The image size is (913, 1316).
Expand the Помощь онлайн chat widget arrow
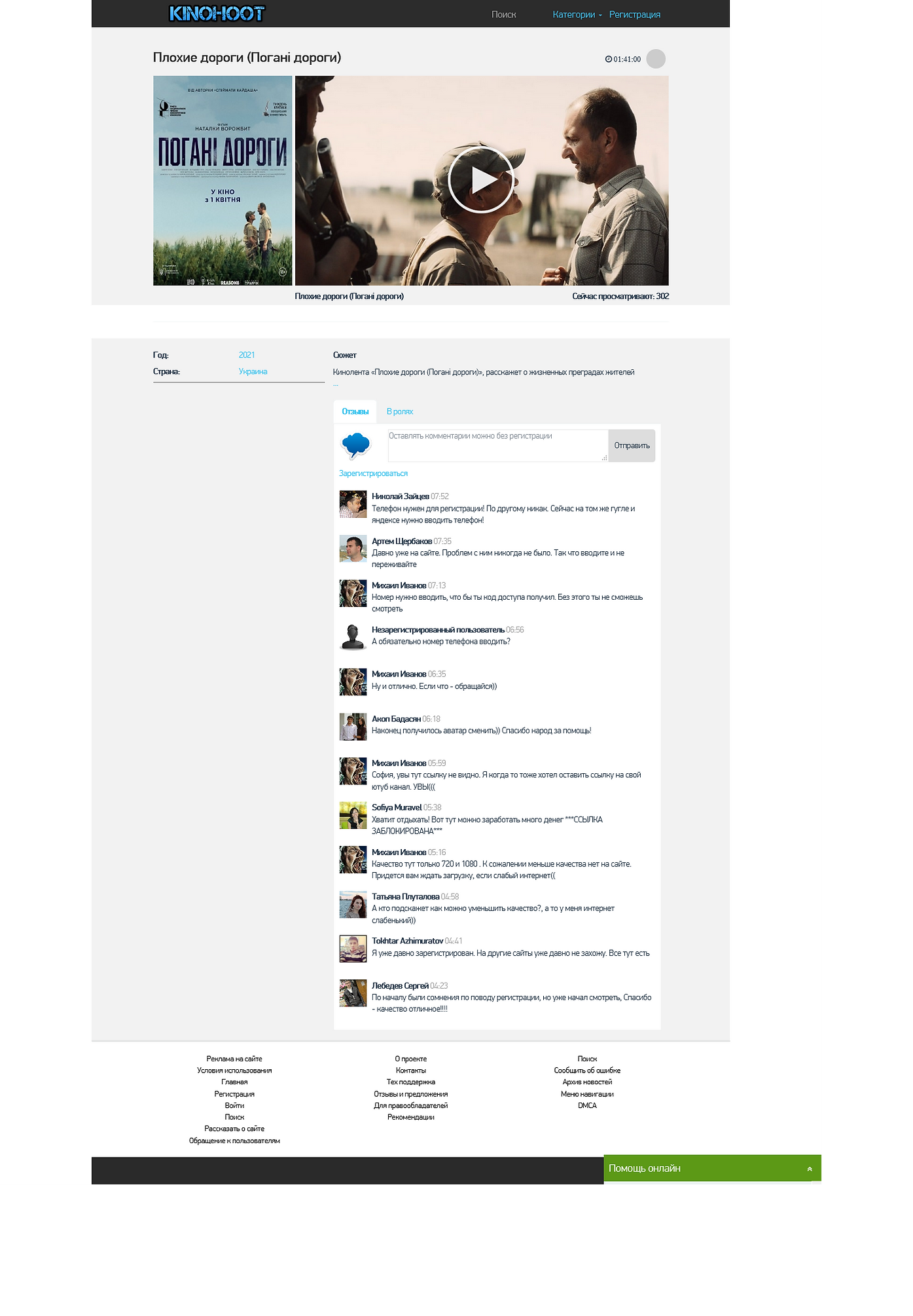pos(810,1169)
